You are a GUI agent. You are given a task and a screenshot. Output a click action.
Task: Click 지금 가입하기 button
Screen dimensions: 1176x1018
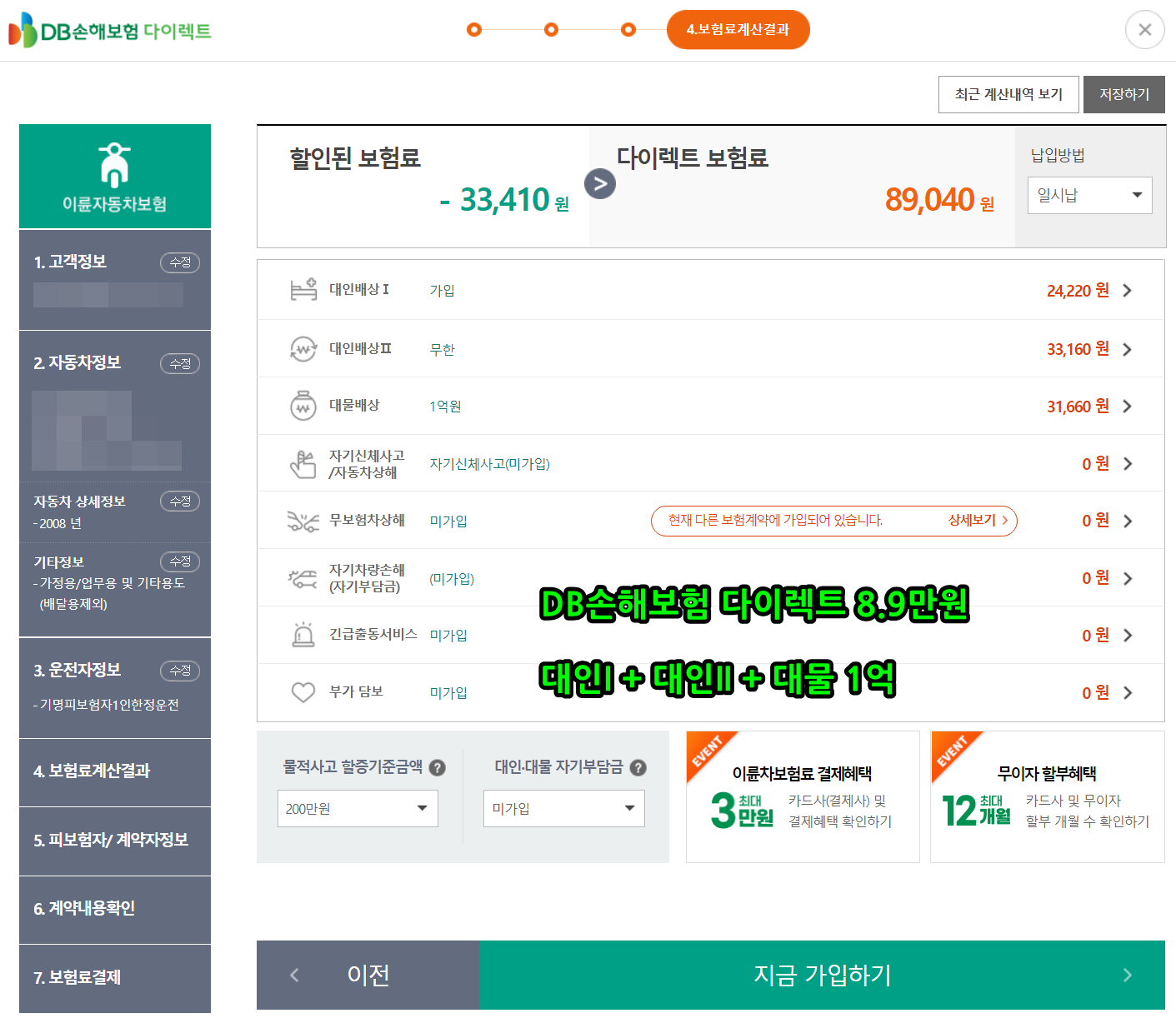(823, 976)
